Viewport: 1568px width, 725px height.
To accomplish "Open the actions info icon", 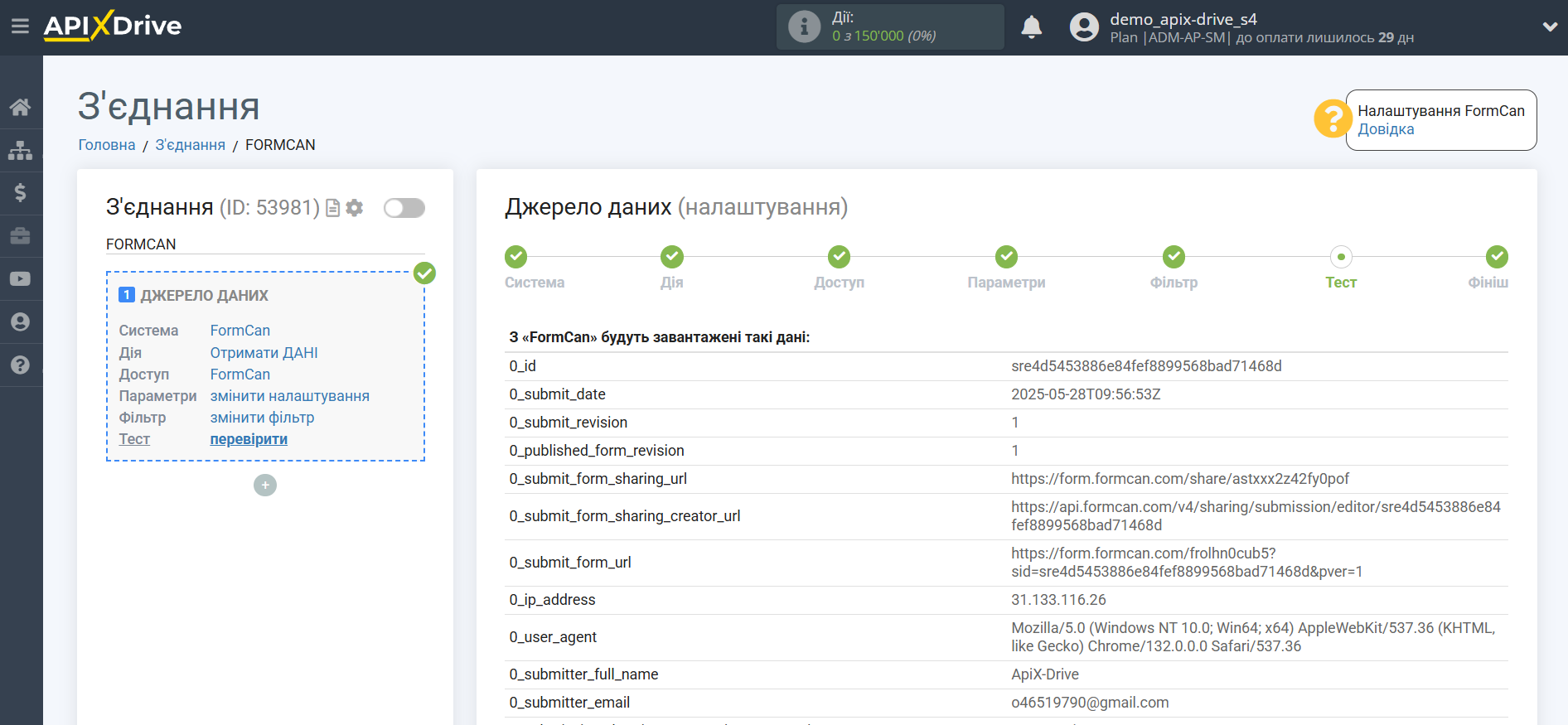I will coord(804,27).
